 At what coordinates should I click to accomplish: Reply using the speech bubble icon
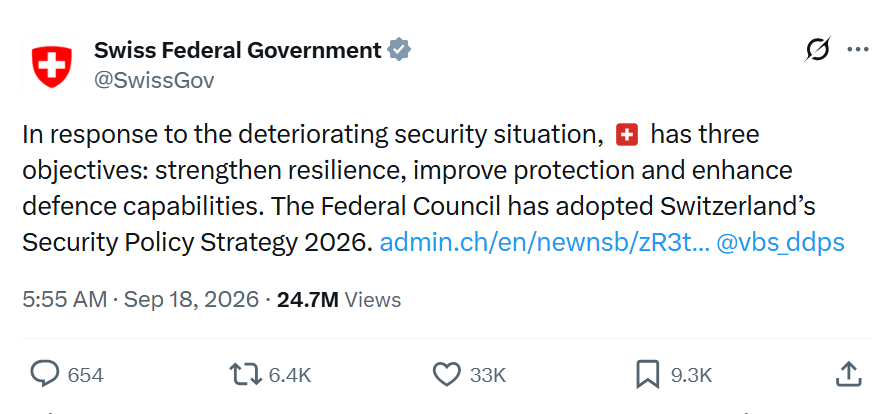tap(44, 375)
